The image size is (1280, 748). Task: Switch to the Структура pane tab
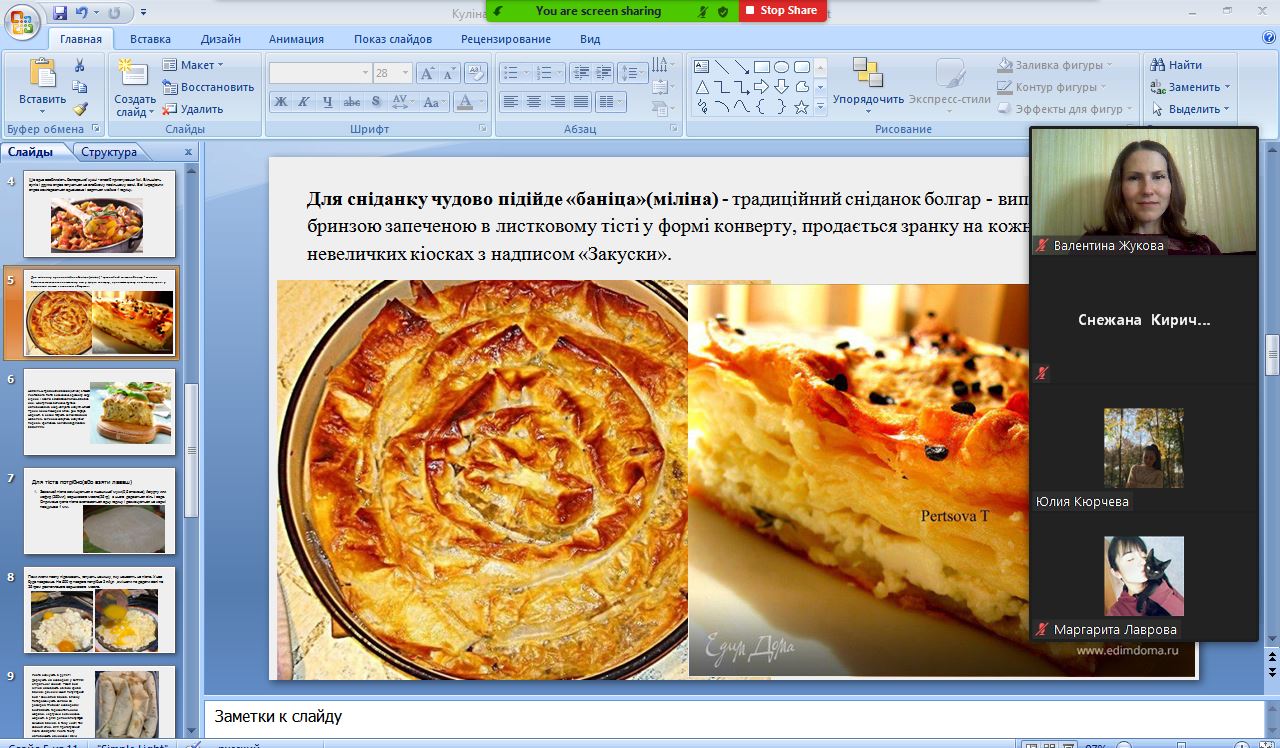click(x=109, y=152)
